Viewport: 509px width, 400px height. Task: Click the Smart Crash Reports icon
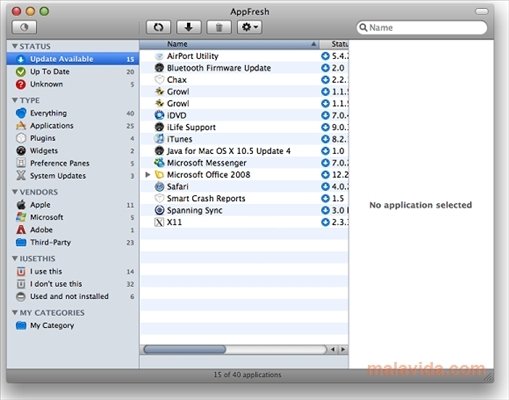pos(159,198)
